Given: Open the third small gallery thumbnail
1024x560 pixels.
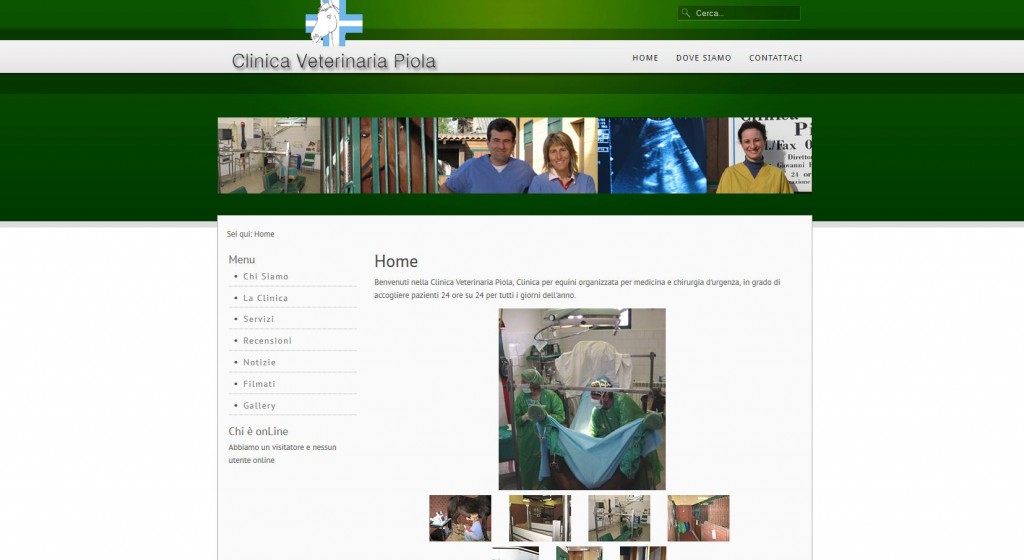Looking at the screenshot, I should click(x=619, y=518).
